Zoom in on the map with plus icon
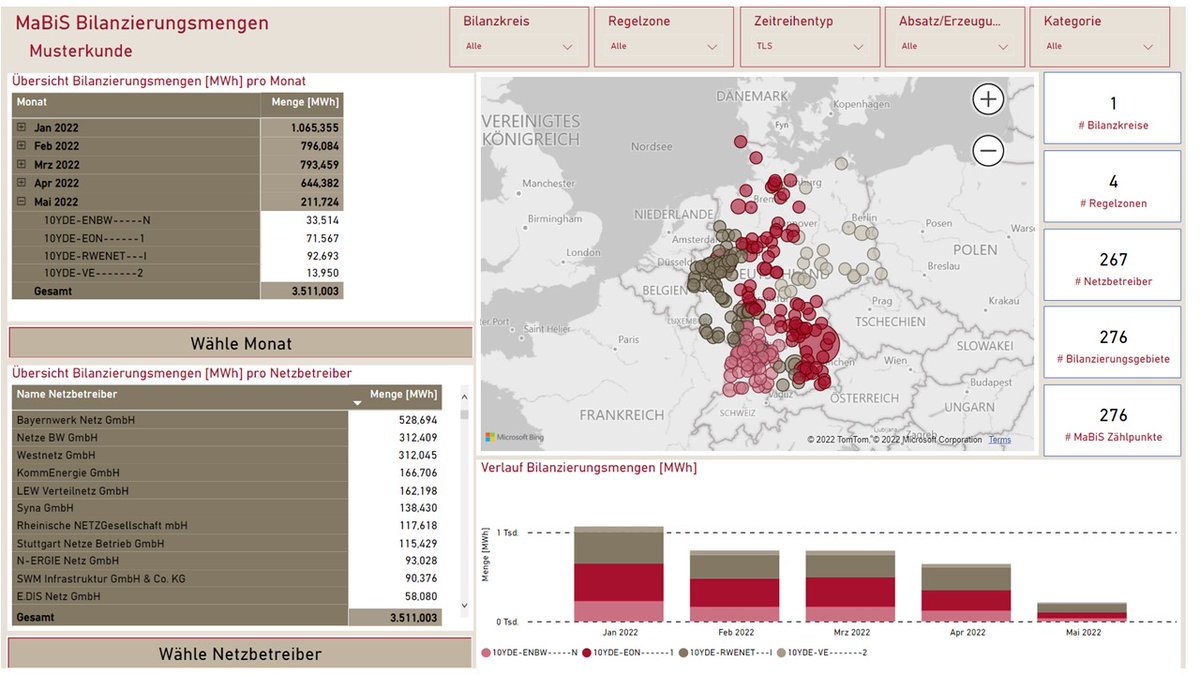The width and height of the screenshot is (1200, 675). coord(988,98)
